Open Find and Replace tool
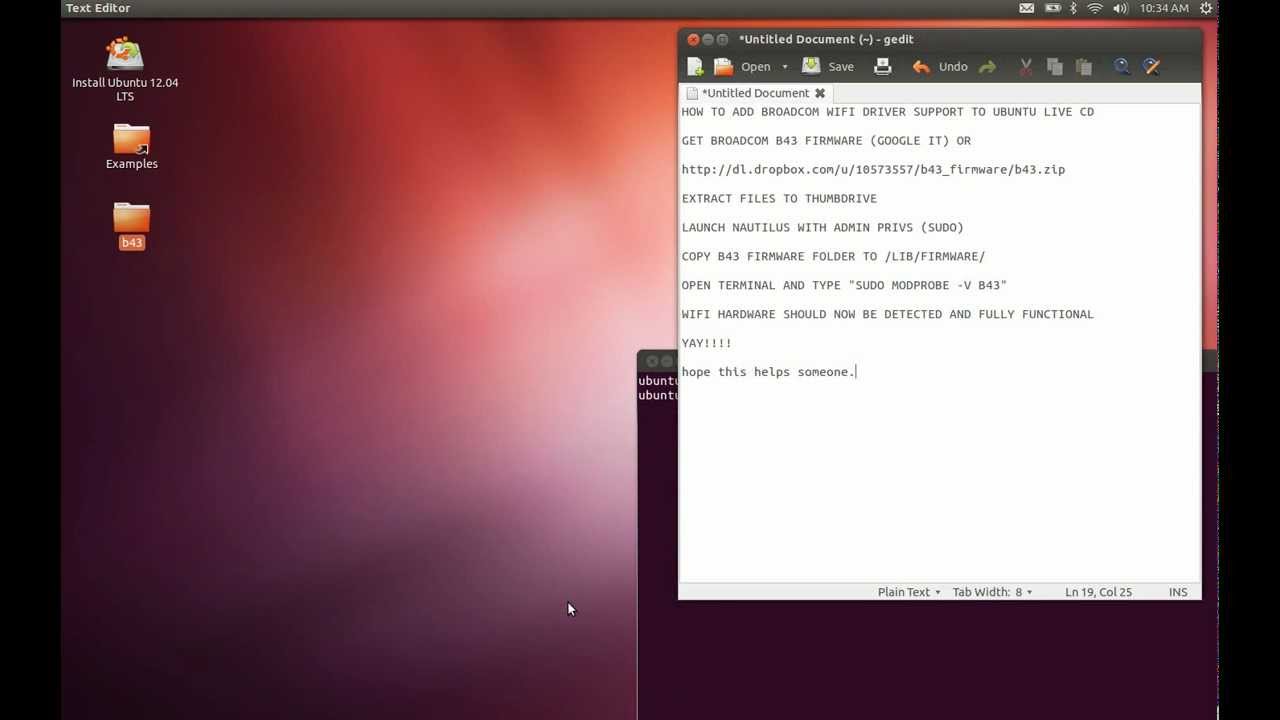Viewport: 1280px width, 720px height. click(x=1151, y=67)
